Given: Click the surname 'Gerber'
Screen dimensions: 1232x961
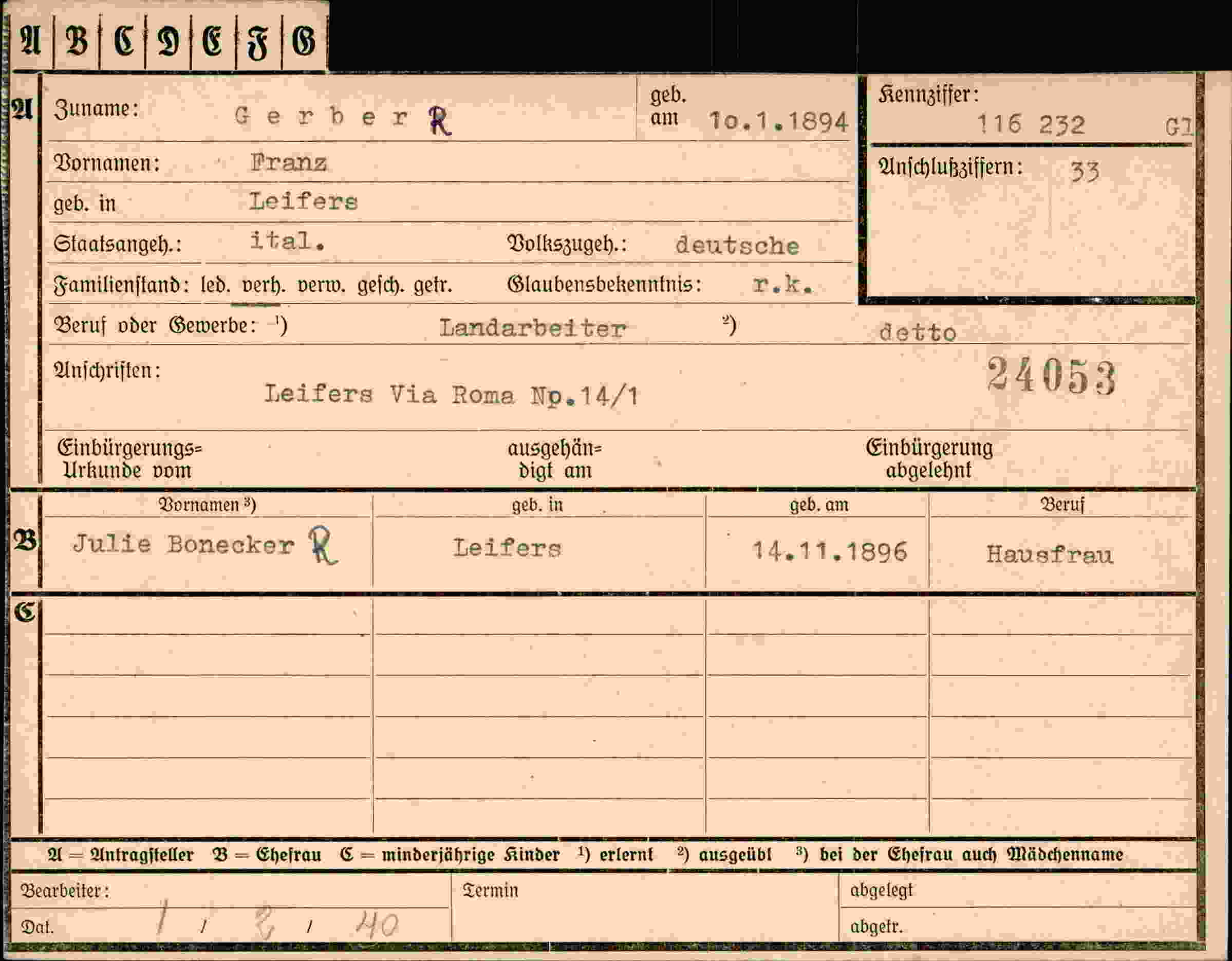Looking at the screenshot, I should [322, 117].
